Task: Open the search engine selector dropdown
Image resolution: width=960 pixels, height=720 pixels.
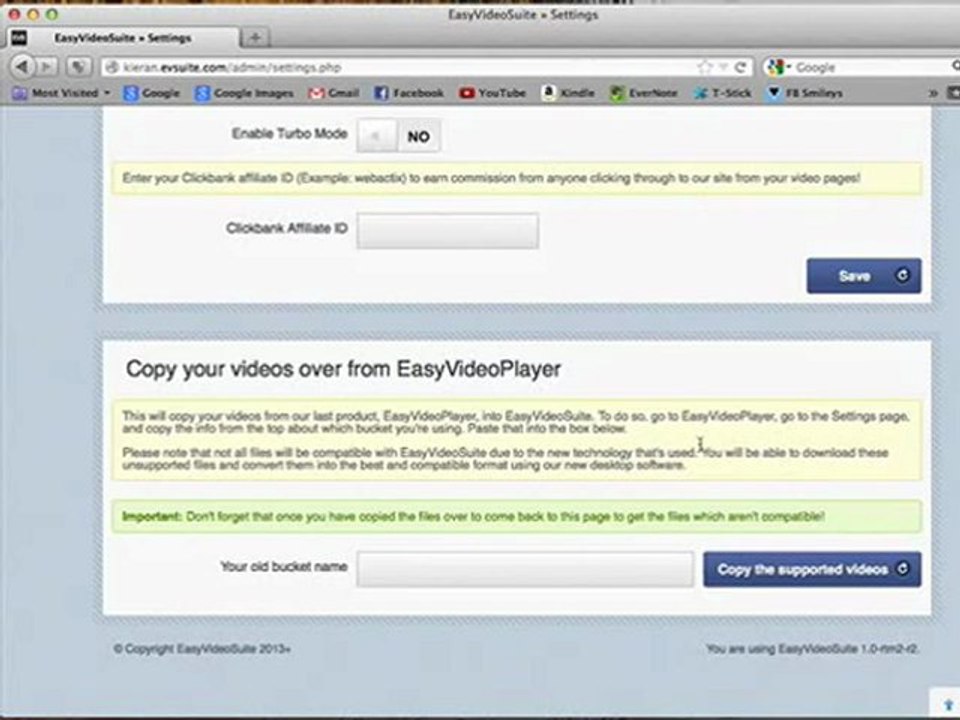Action: [779, 67]
